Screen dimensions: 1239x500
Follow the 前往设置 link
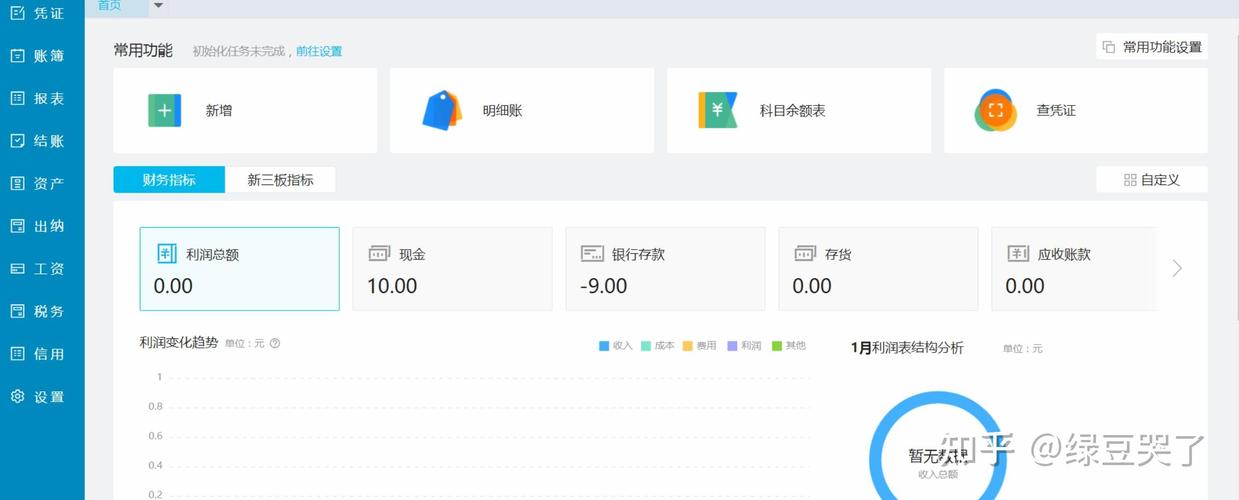[x=320, y=51]
